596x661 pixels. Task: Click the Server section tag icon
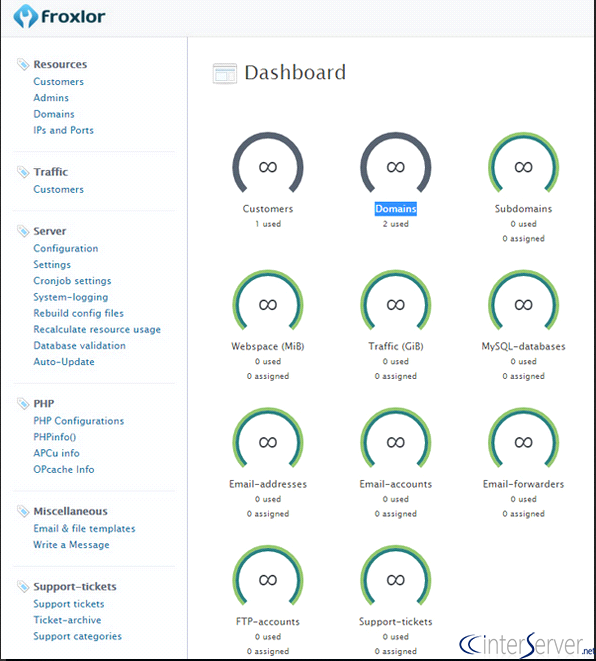point(23,231)
